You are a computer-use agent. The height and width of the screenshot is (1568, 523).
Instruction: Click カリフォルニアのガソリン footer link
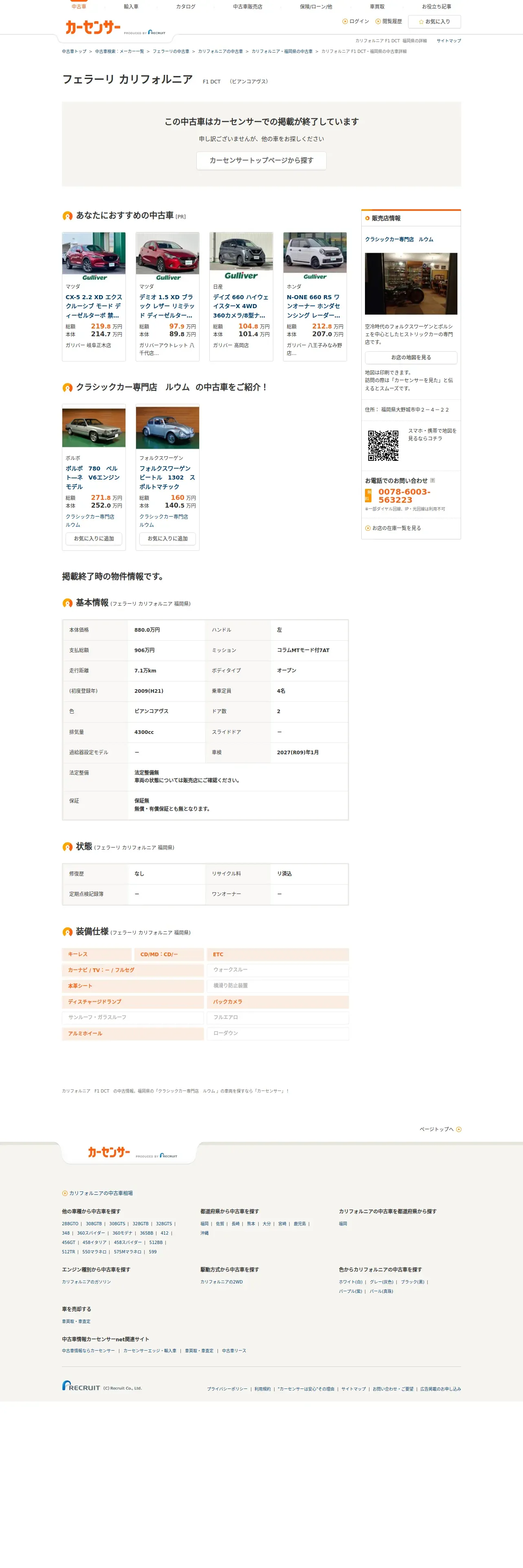86,1281
